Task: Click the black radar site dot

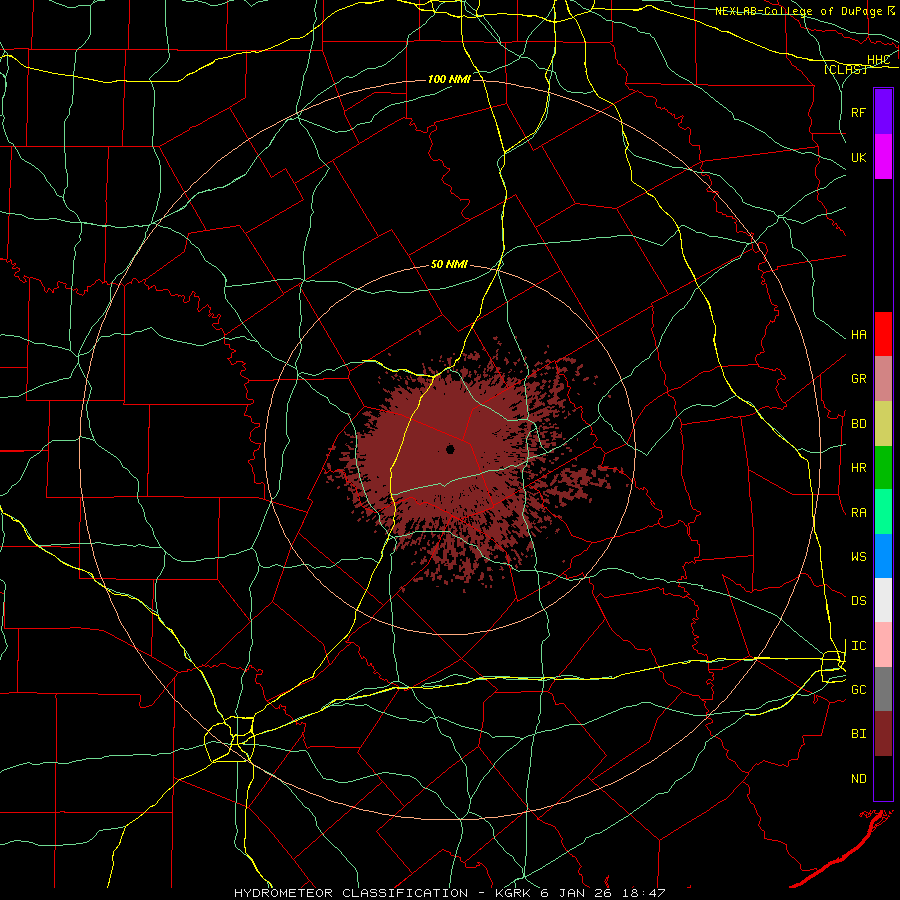Action: [451, 449]
